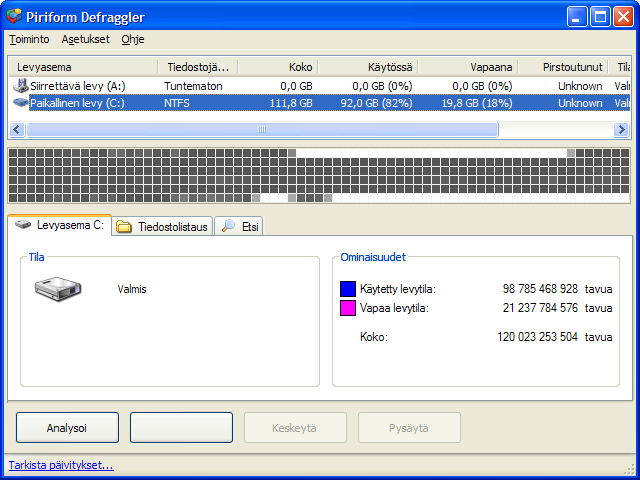Click the magenta Vapaa levytila color swatch
The width and height of the screenshot is (640, 480).
[348, 308]
